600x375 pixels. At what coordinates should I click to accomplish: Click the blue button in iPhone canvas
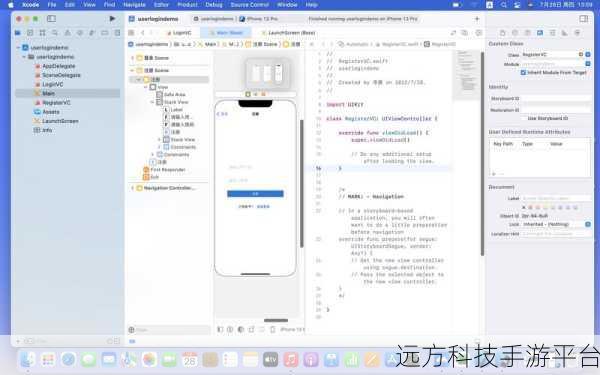point(255,194)
